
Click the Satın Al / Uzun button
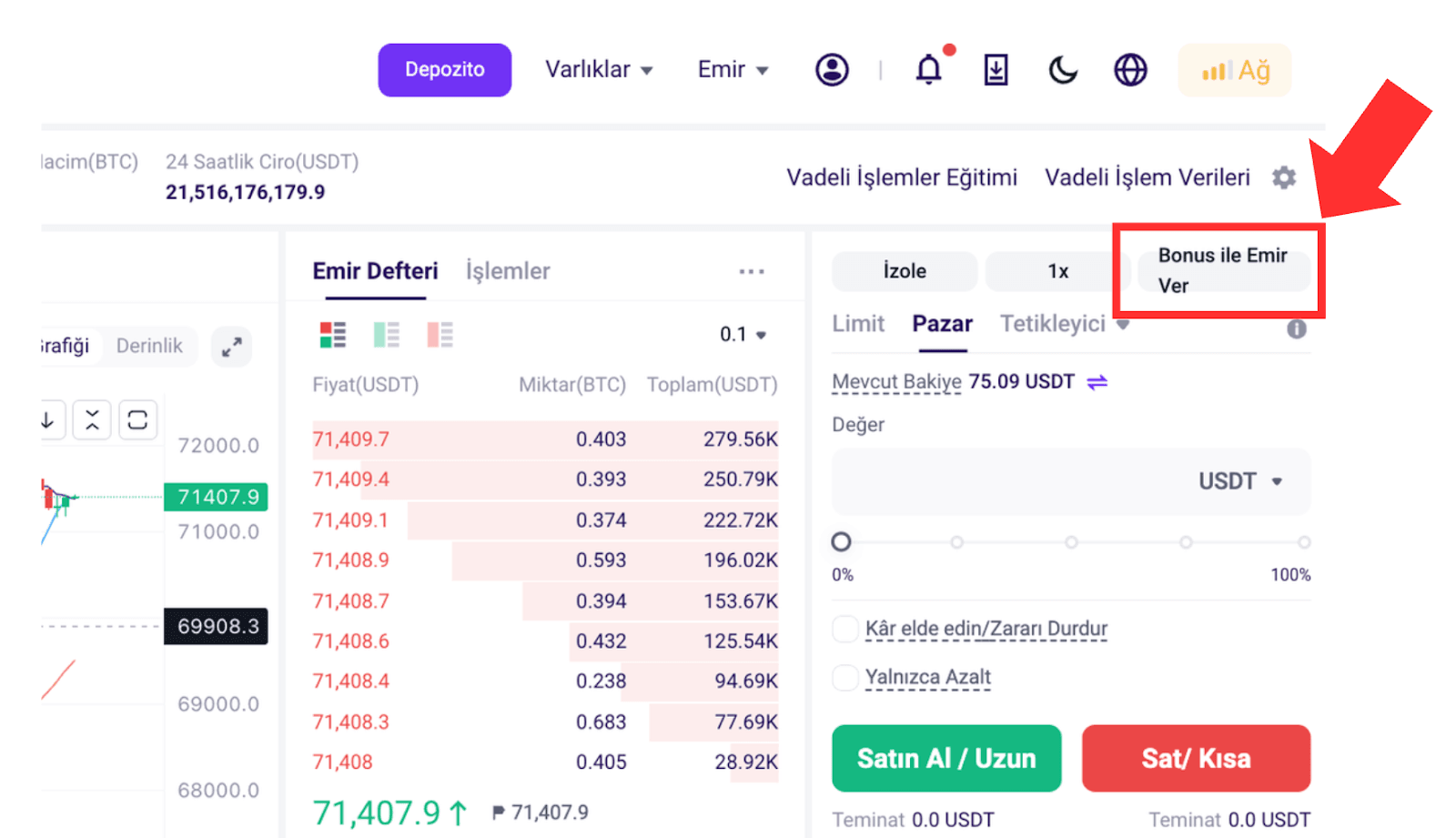(946, 758)
